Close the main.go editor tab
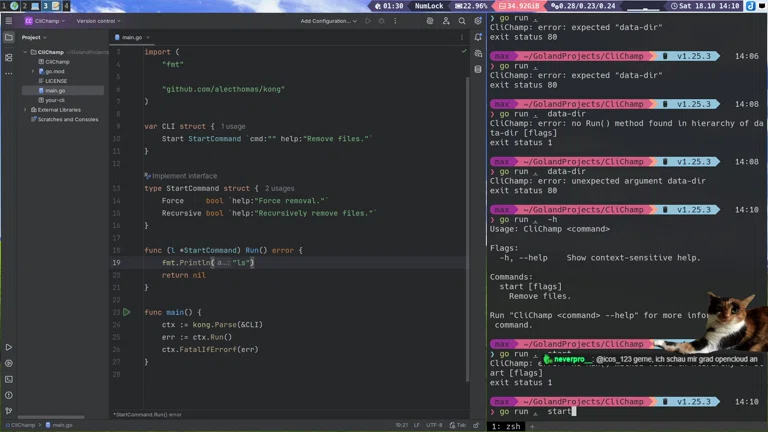Viewport: 768px width, 432px height. [x=148, y=37]
